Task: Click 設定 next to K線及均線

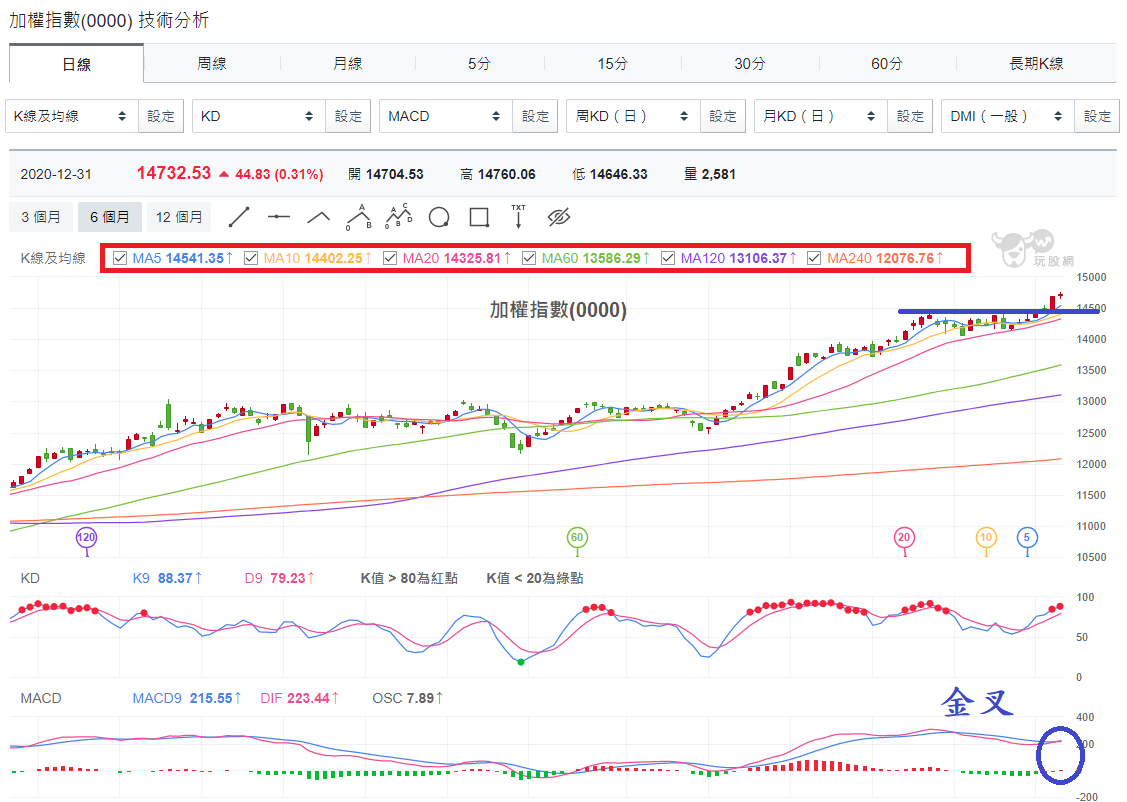Action: (x=161, y=116)
